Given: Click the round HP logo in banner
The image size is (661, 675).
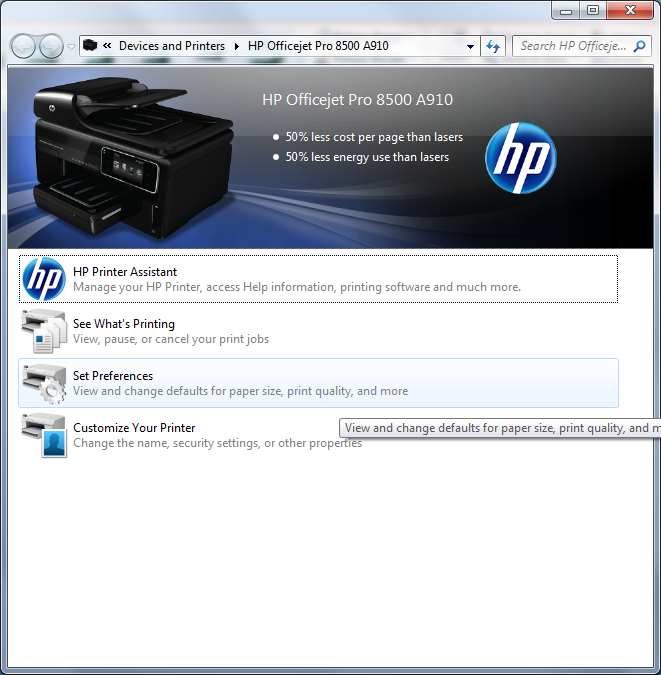Looking at the screenshot, I should pyautogui.click(x=521, y=158).
